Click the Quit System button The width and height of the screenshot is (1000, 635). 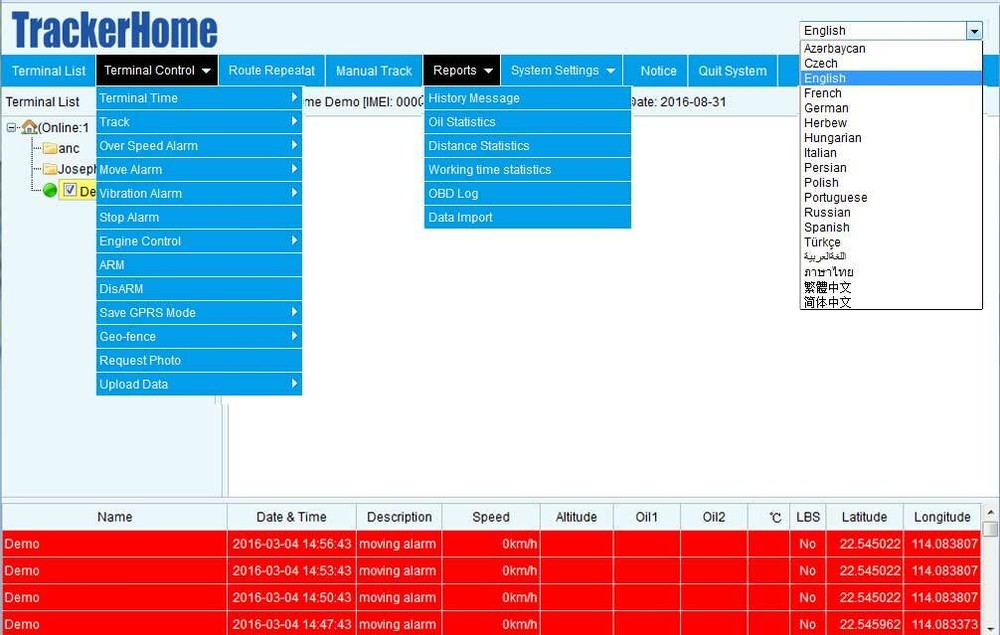click(x=732, y=70)
